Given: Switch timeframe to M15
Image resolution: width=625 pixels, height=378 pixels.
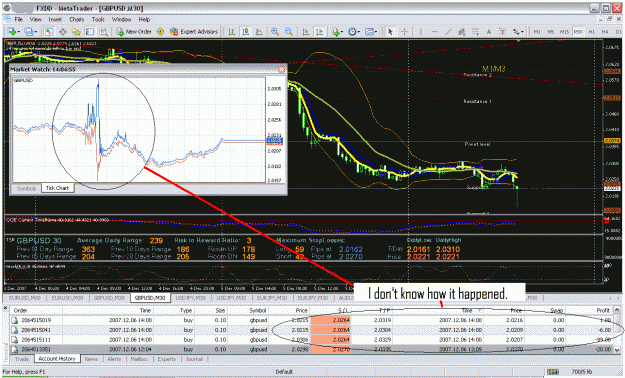Looking at the screenshot, I should point(564,32).
